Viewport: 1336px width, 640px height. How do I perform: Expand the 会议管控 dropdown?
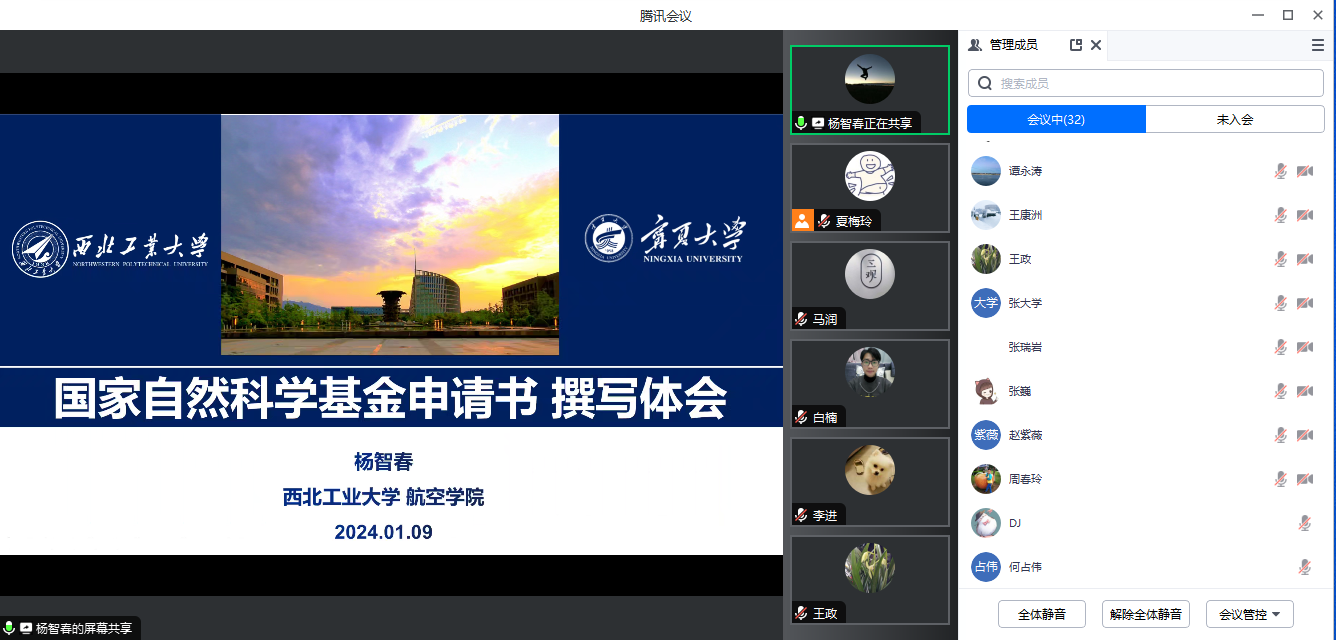[1250, 614]
